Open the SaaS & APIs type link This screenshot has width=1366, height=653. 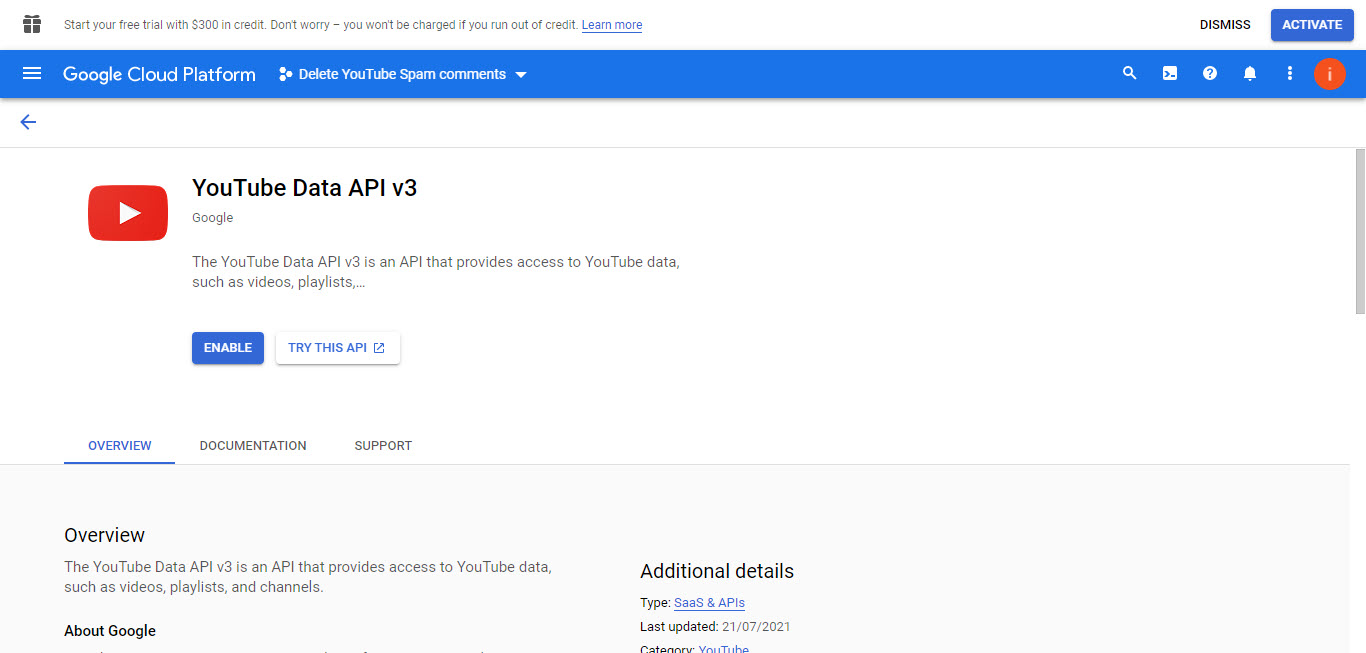(x=709, y=603)
